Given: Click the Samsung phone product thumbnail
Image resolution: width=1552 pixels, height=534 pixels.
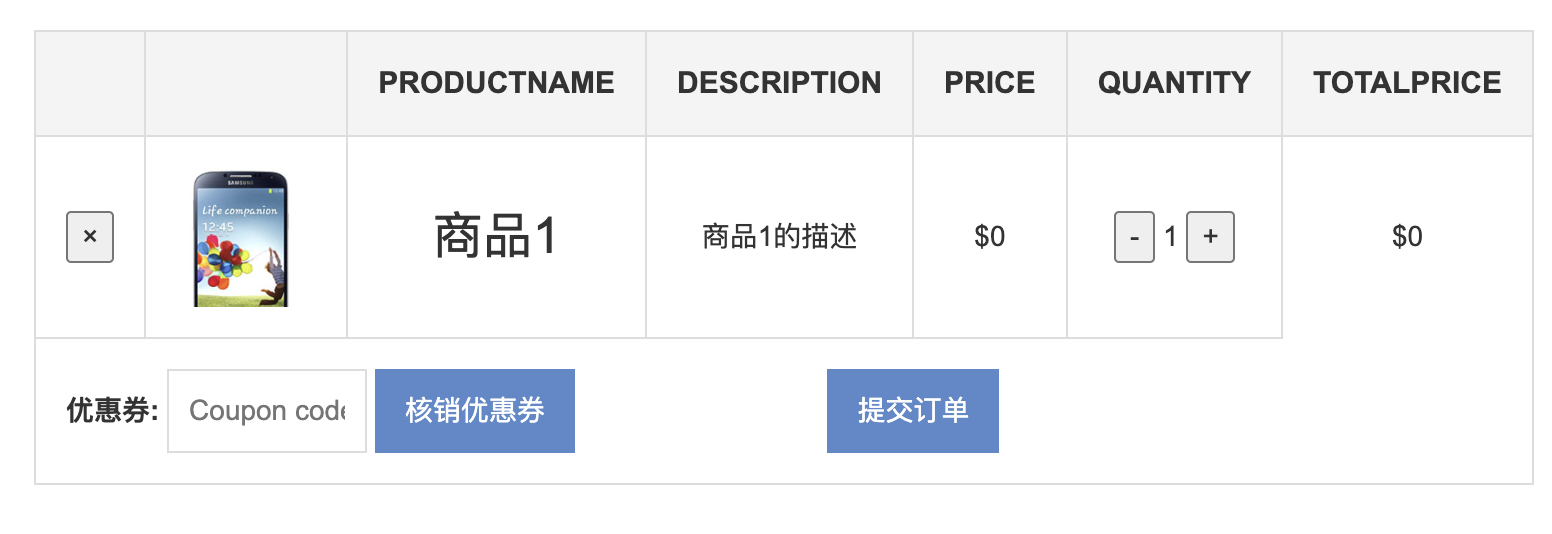Looking at the screenshot, I should [240, 239].
